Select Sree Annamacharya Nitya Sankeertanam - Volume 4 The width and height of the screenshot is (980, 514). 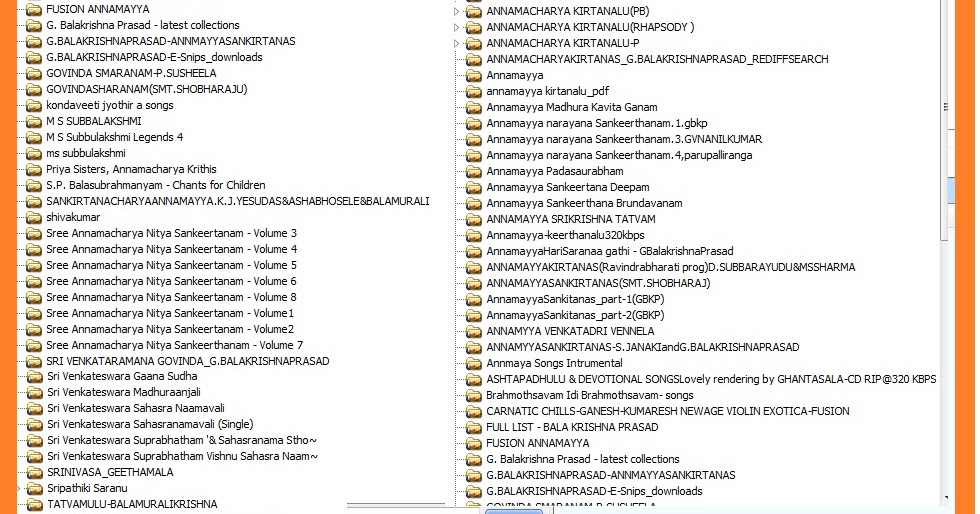tap(171, 249)
